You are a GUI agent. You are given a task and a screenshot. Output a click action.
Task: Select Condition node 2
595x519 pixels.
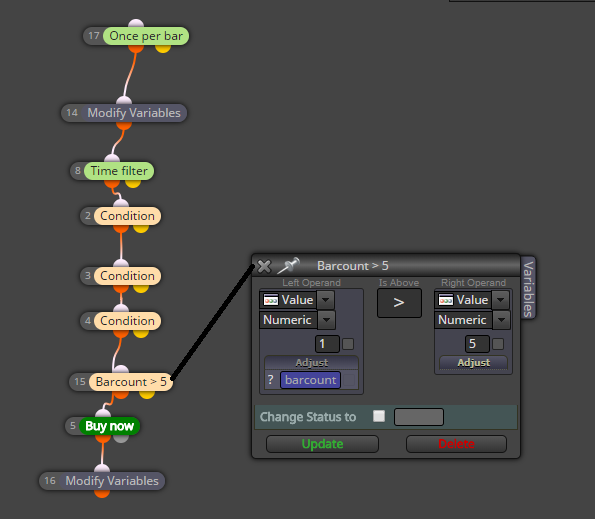click(x=128, y=216)
